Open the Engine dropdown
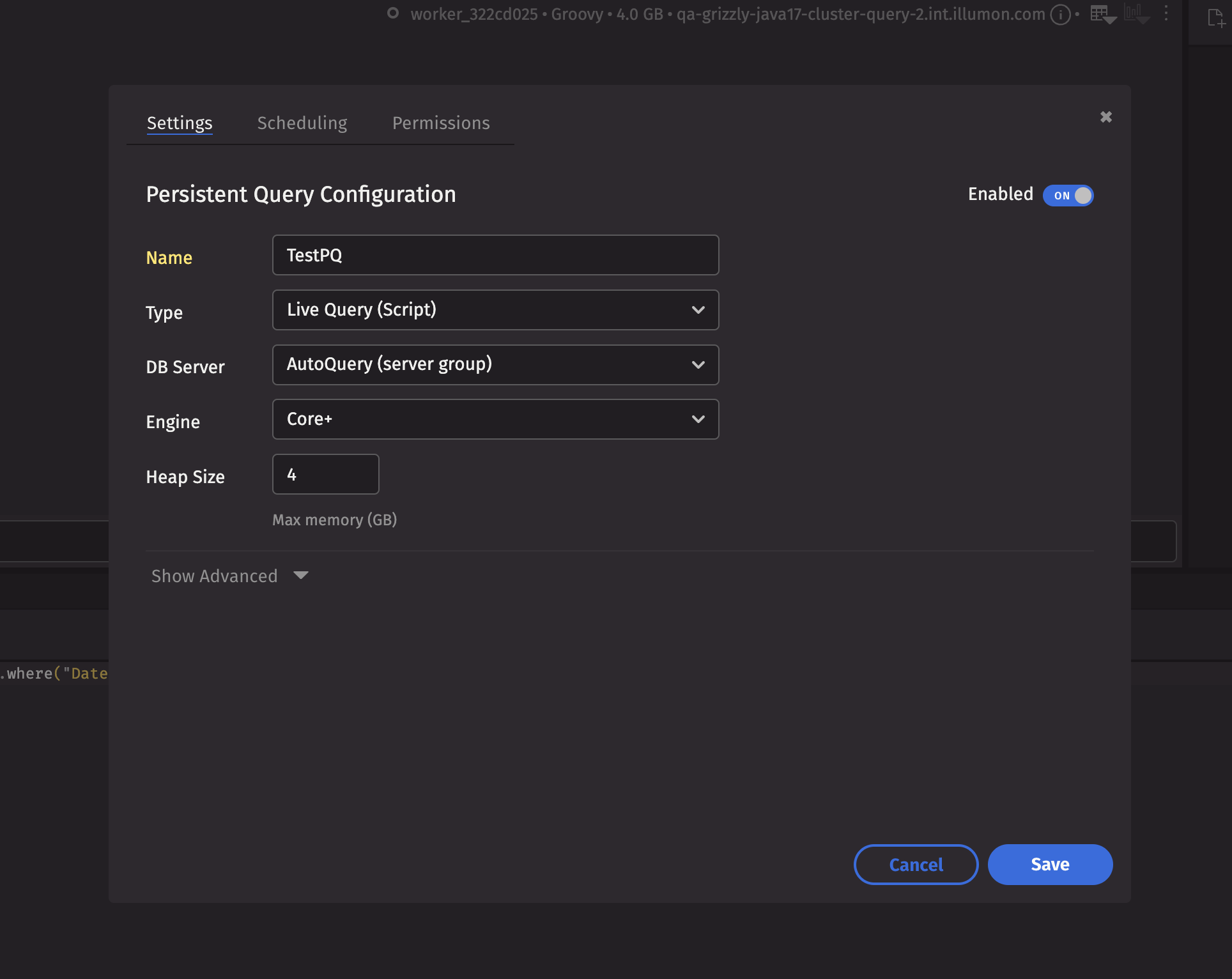Screen dimensions: 1232x979 tap(495, 419)
